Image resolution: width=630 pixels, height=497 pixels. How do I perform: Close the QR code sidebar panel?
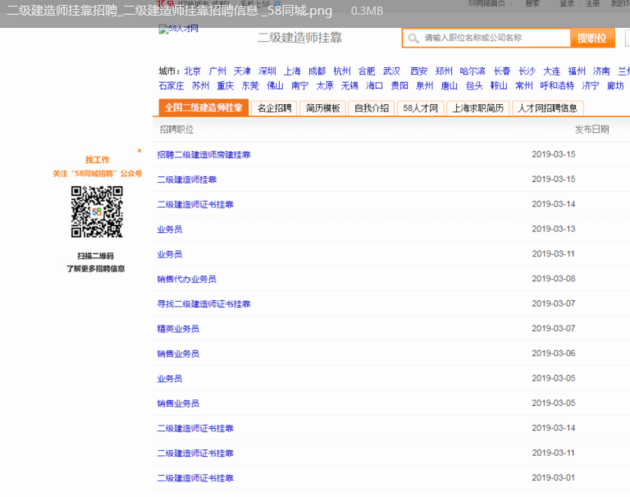tap(139, 151)
